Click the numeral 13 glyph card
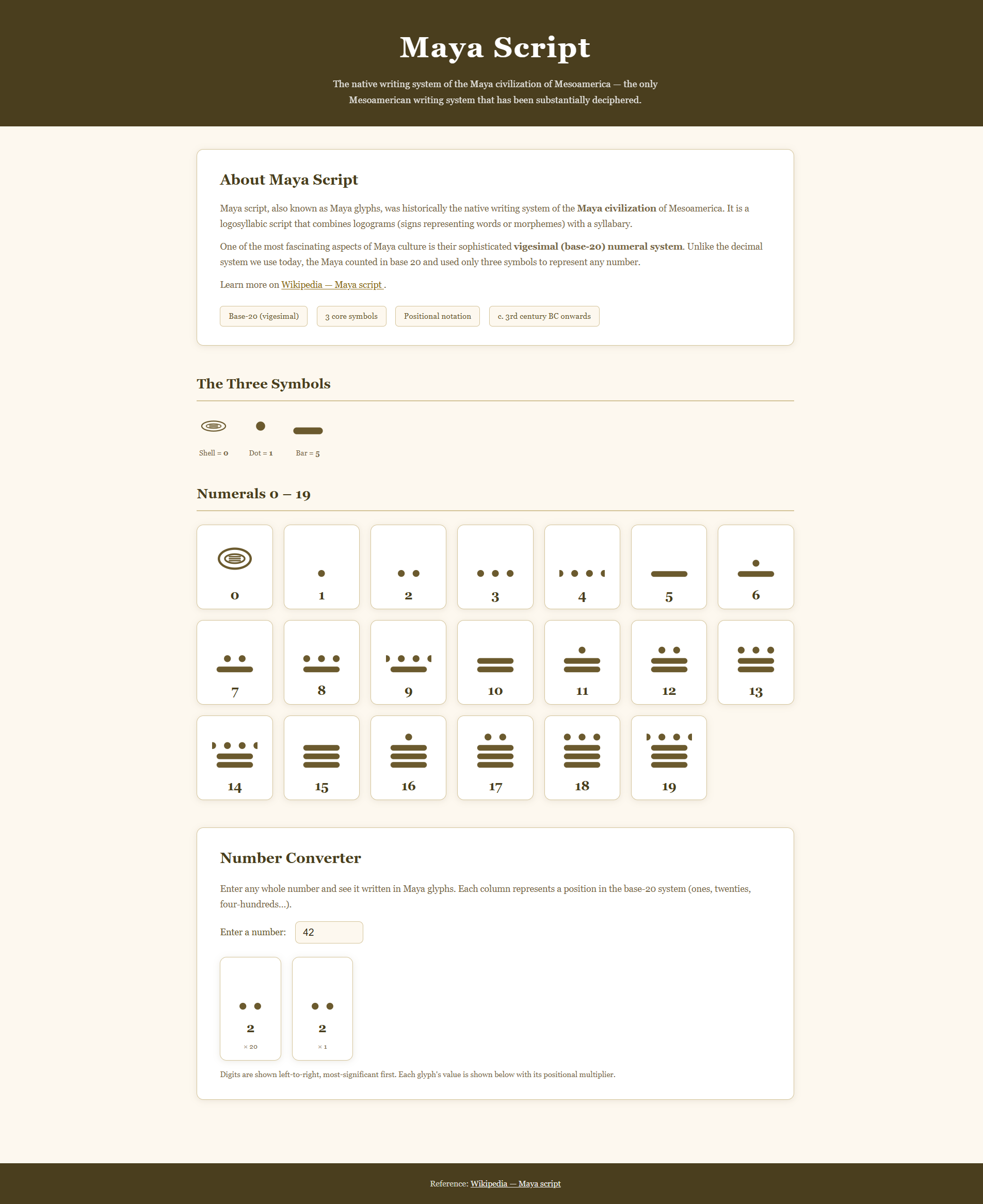Viewport: 983px width, 1204px height. tap(755, 662)
